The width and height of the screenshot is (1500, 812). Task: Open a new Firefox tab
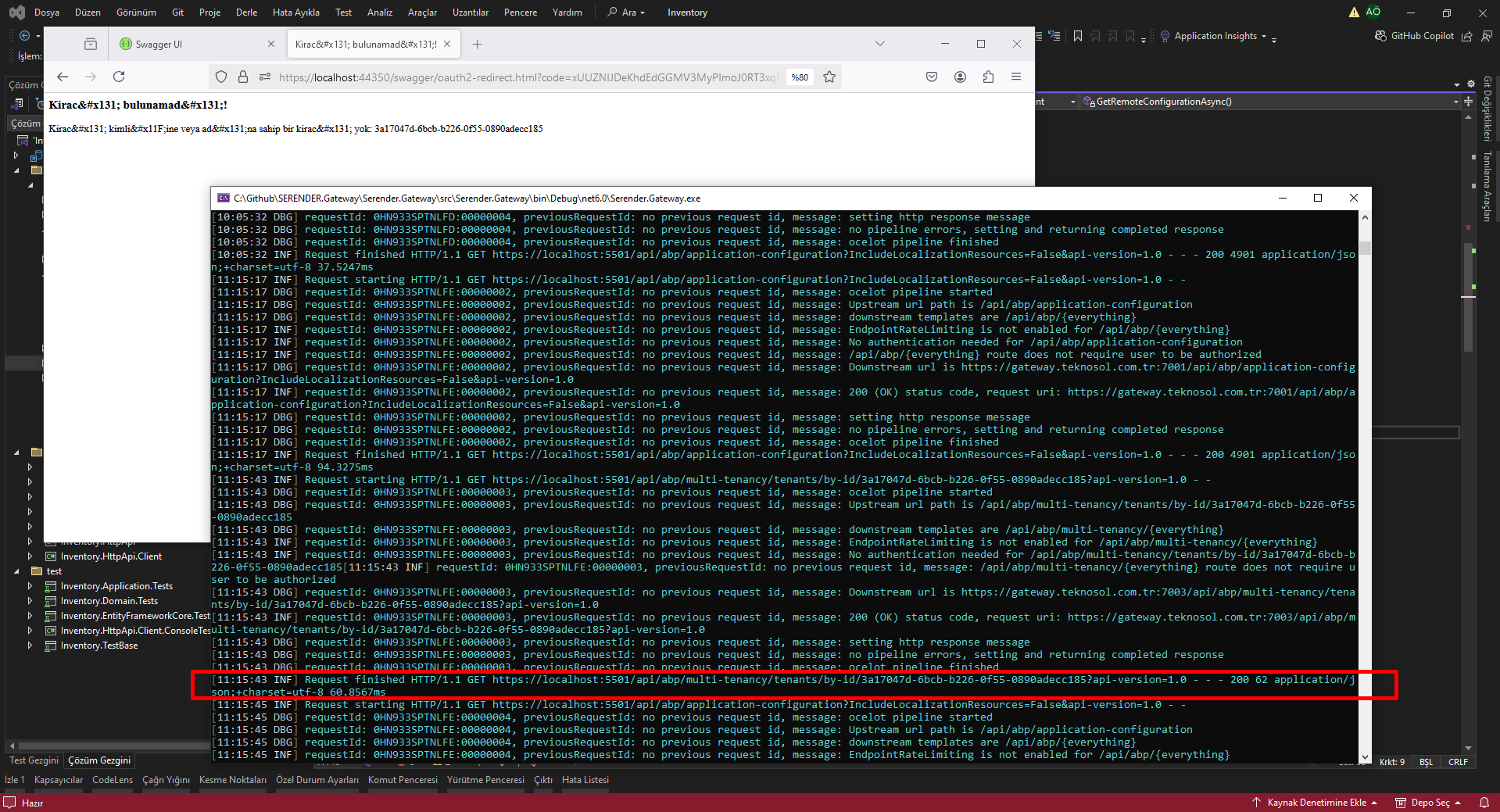coord(477,44)
